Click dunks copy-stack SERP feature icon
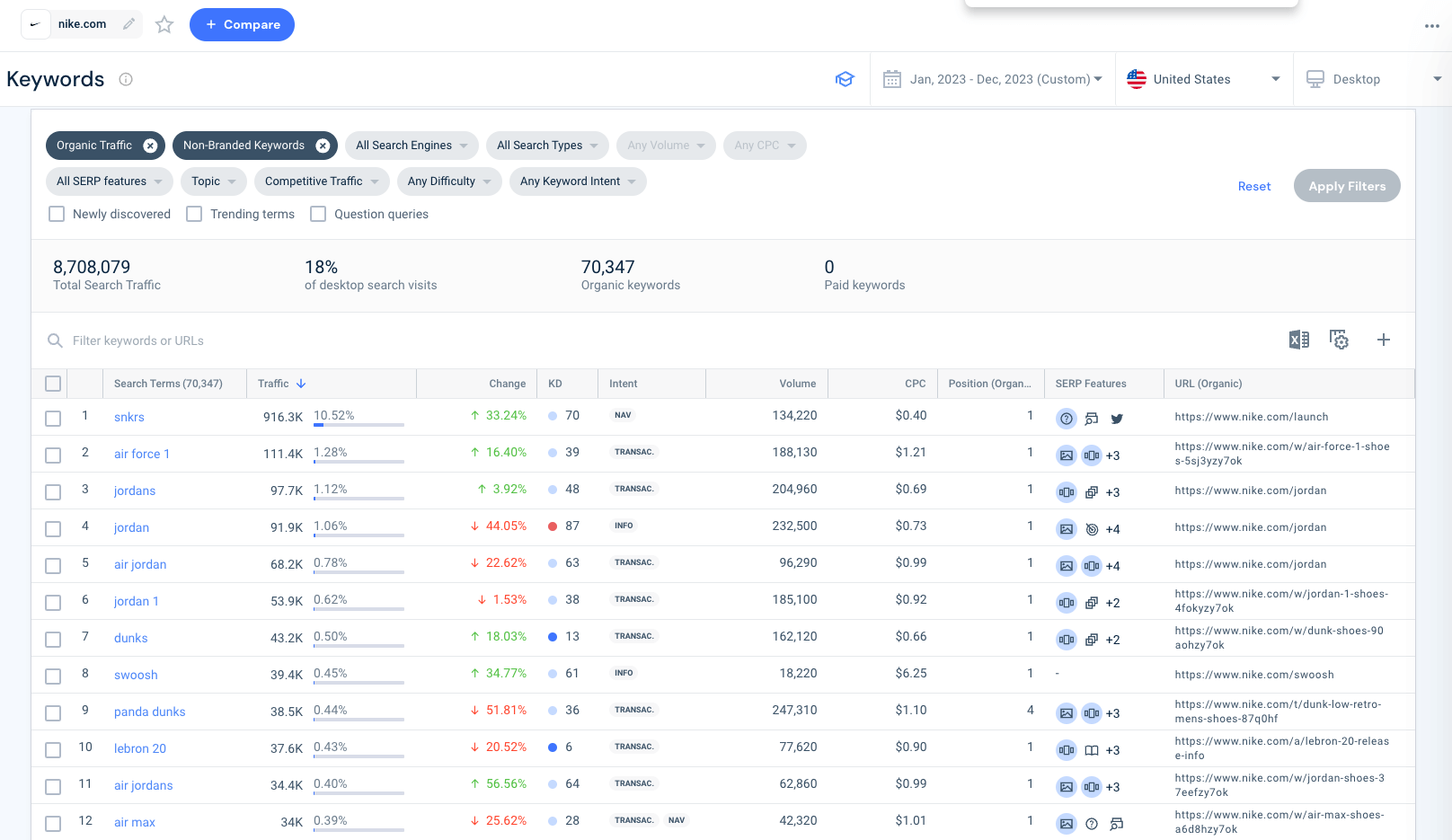The height and width of the screenshot is (840, 1452). pos(1092,640)
